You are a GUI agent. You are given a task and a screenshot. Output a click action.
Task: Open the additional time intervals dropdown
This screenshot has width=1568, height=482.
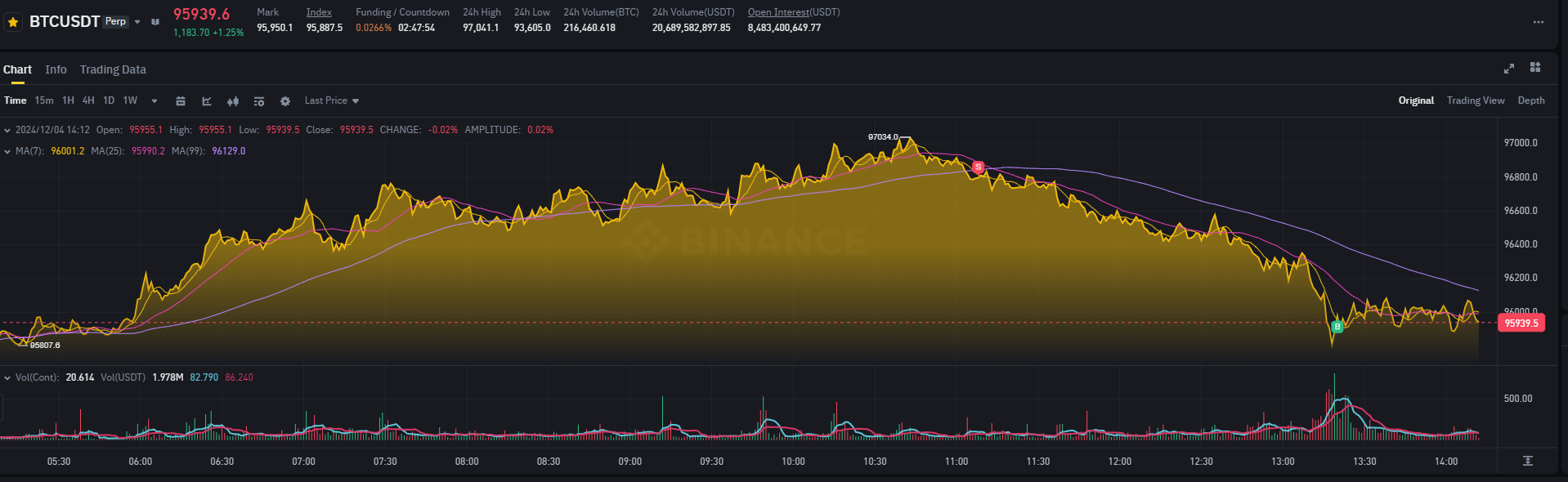(x=154, y=101)
